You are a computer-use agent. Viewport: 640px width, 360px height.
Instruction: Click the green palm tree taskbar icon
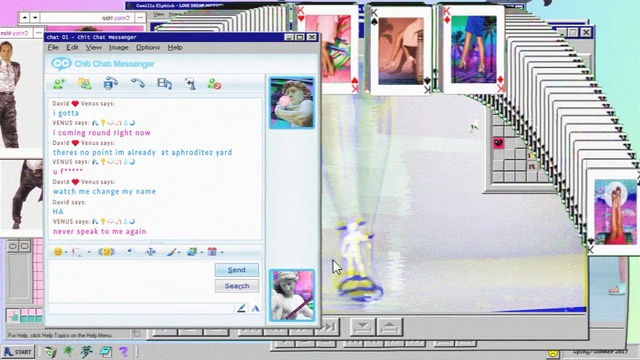coord(68,351)
